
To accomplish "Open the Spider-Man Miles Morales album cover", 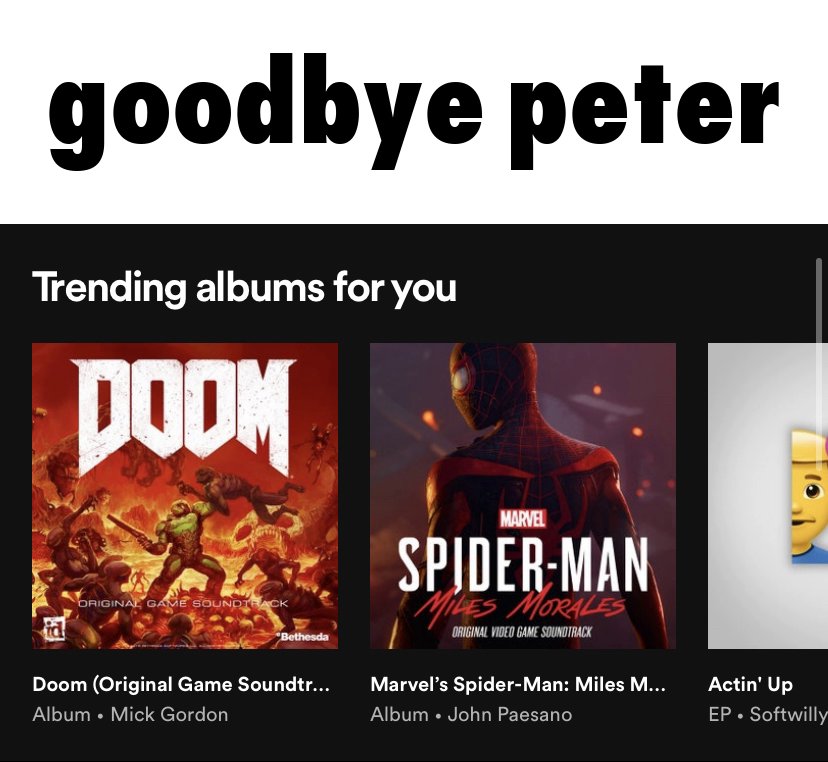I will click(x=523, y=496).
